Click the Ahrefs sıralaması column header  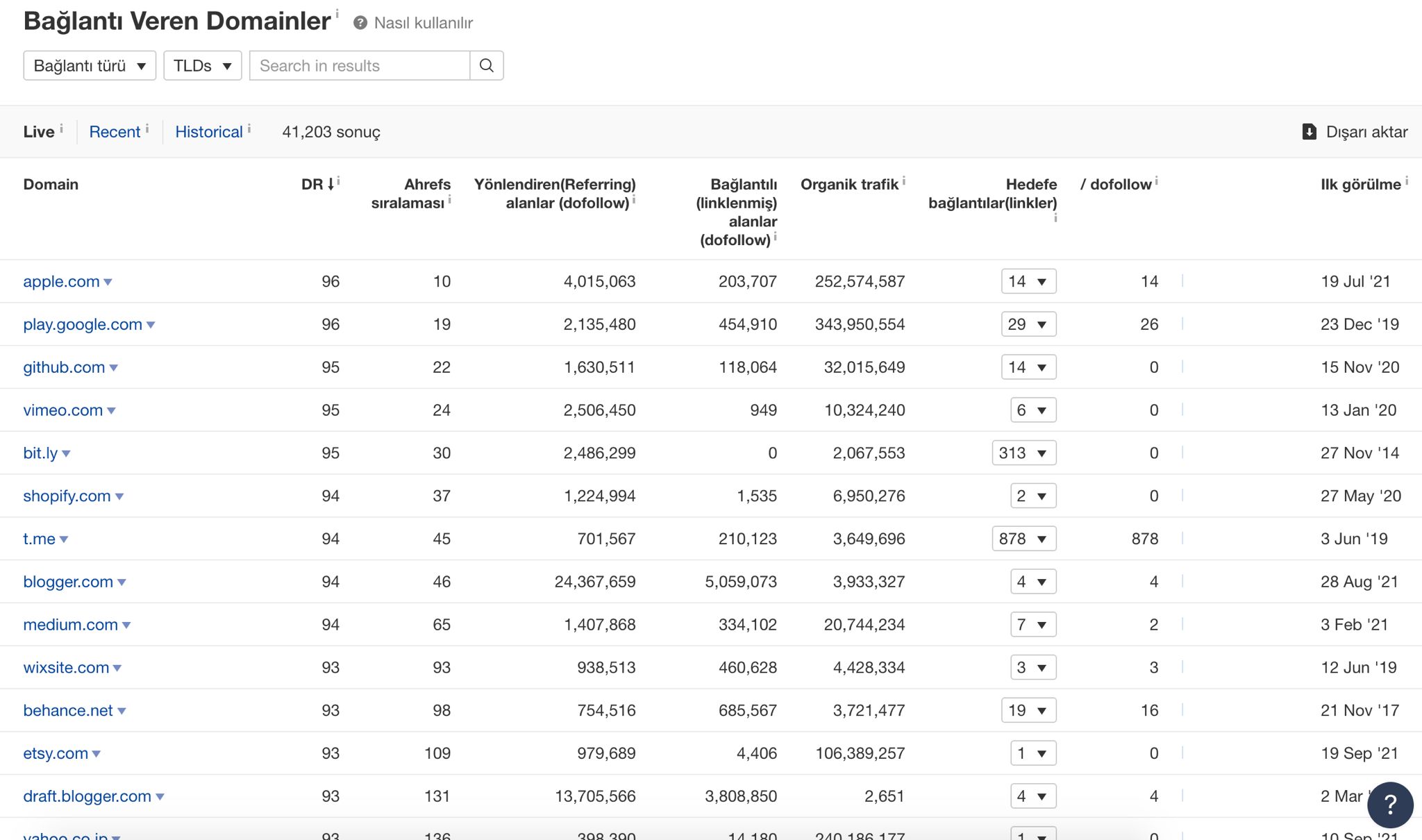click(x=410, y=194)
